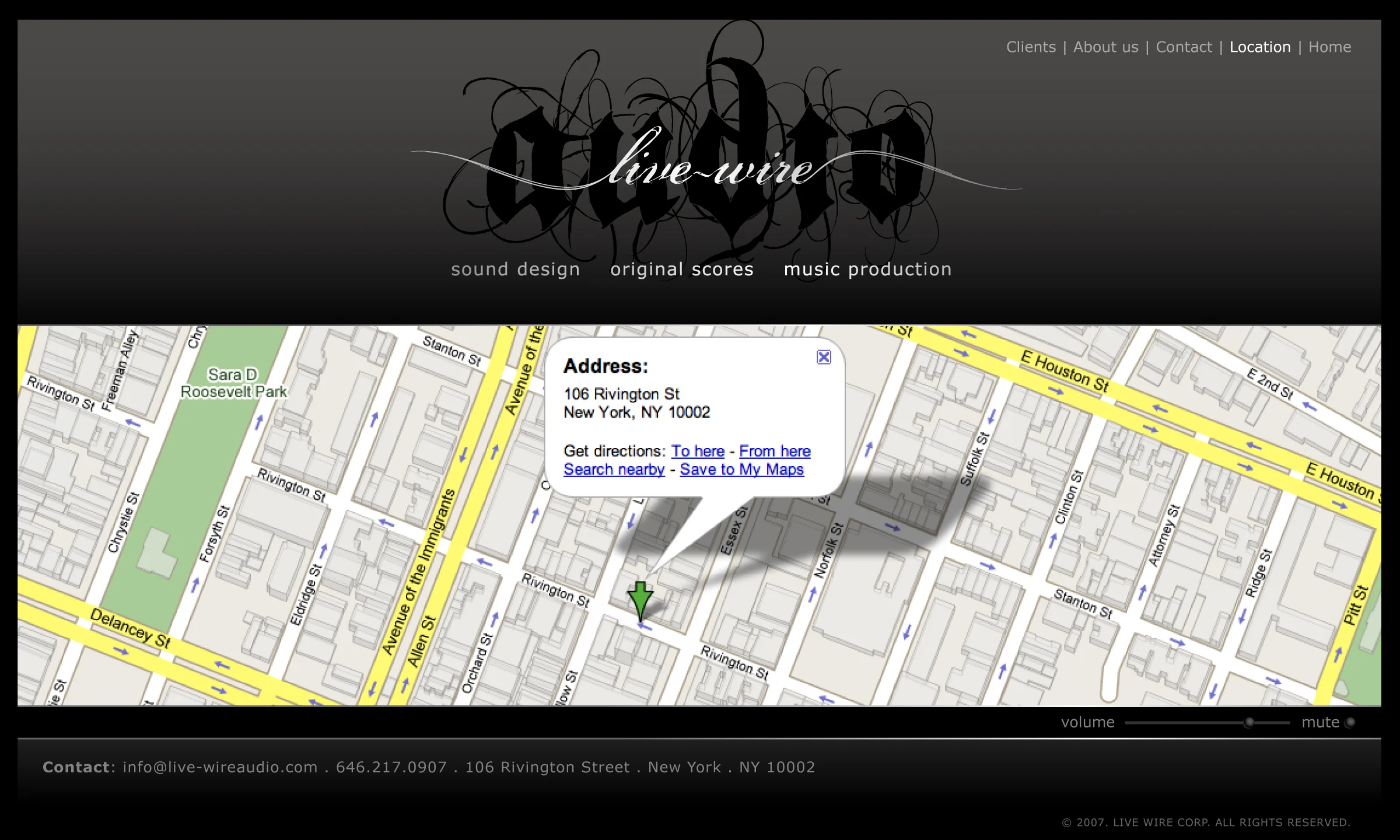Click the 'From here' directions link
The height and width of the screenshot is (840, 1400).
point(775,451)
